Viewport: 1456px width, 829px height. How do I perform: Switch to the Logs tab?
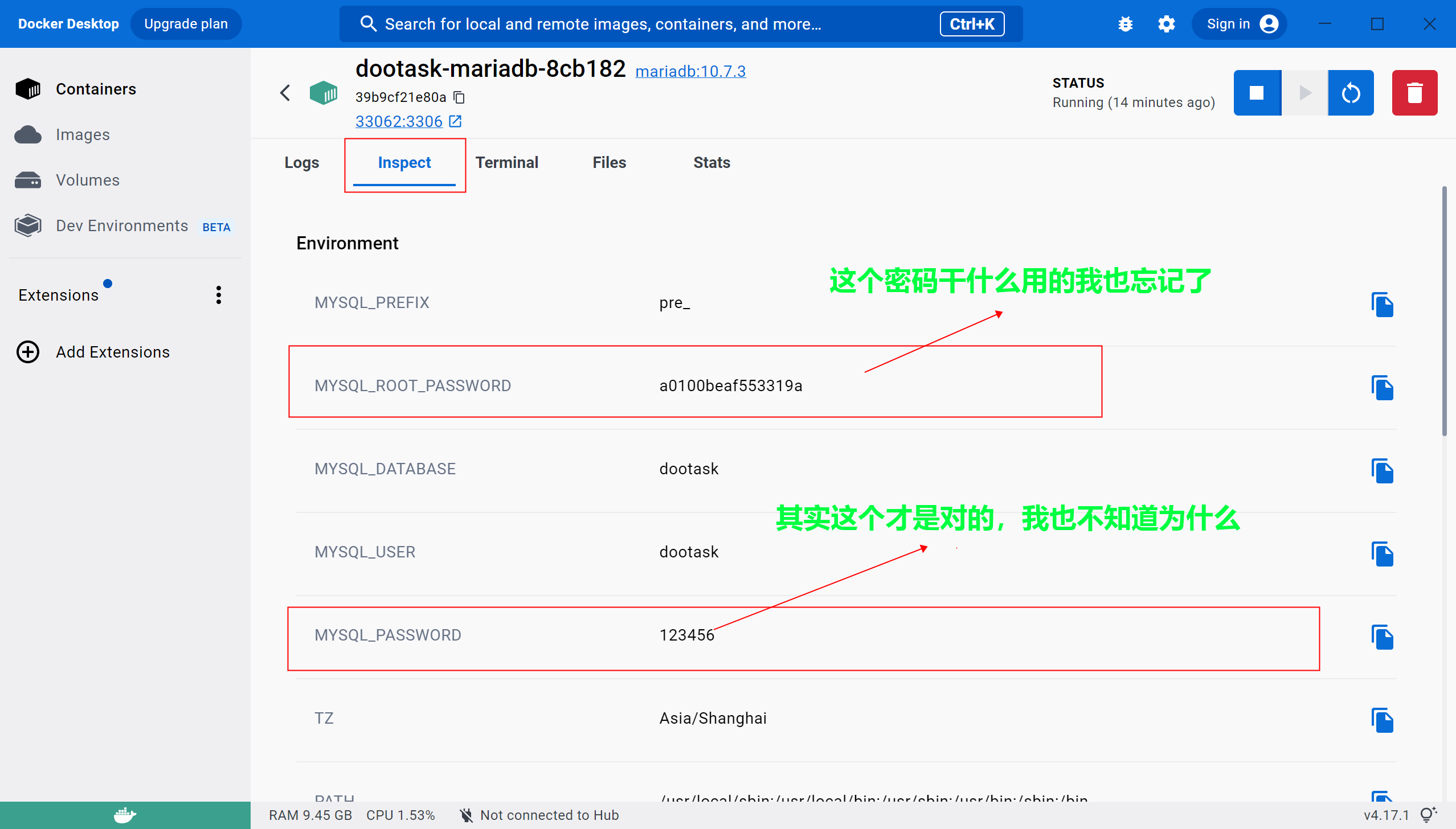[302, 163]
